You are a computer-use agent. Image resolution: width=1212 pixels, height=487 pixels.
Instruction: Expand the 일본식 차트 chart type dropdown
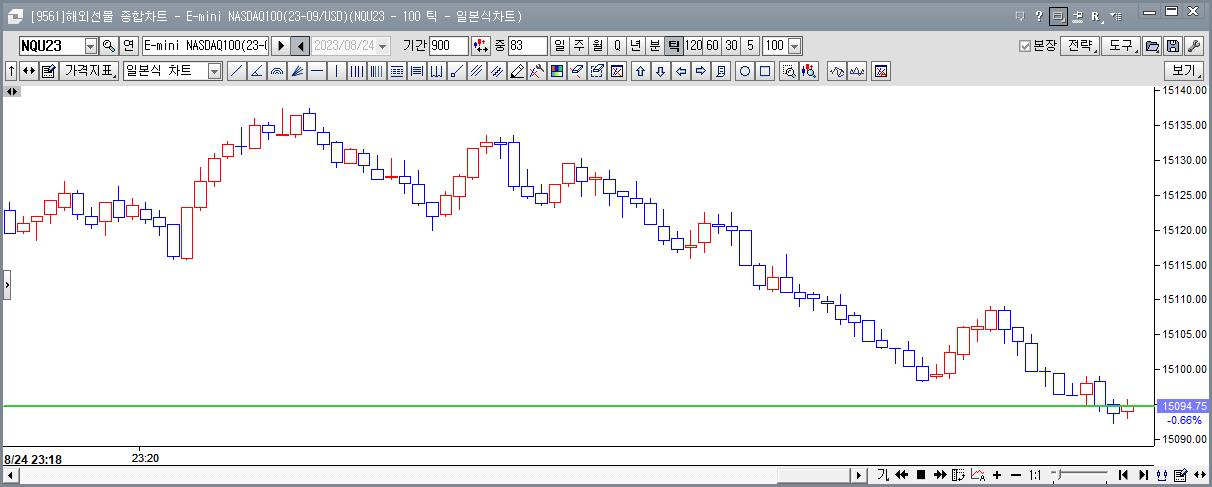click(x=214, y=71)
